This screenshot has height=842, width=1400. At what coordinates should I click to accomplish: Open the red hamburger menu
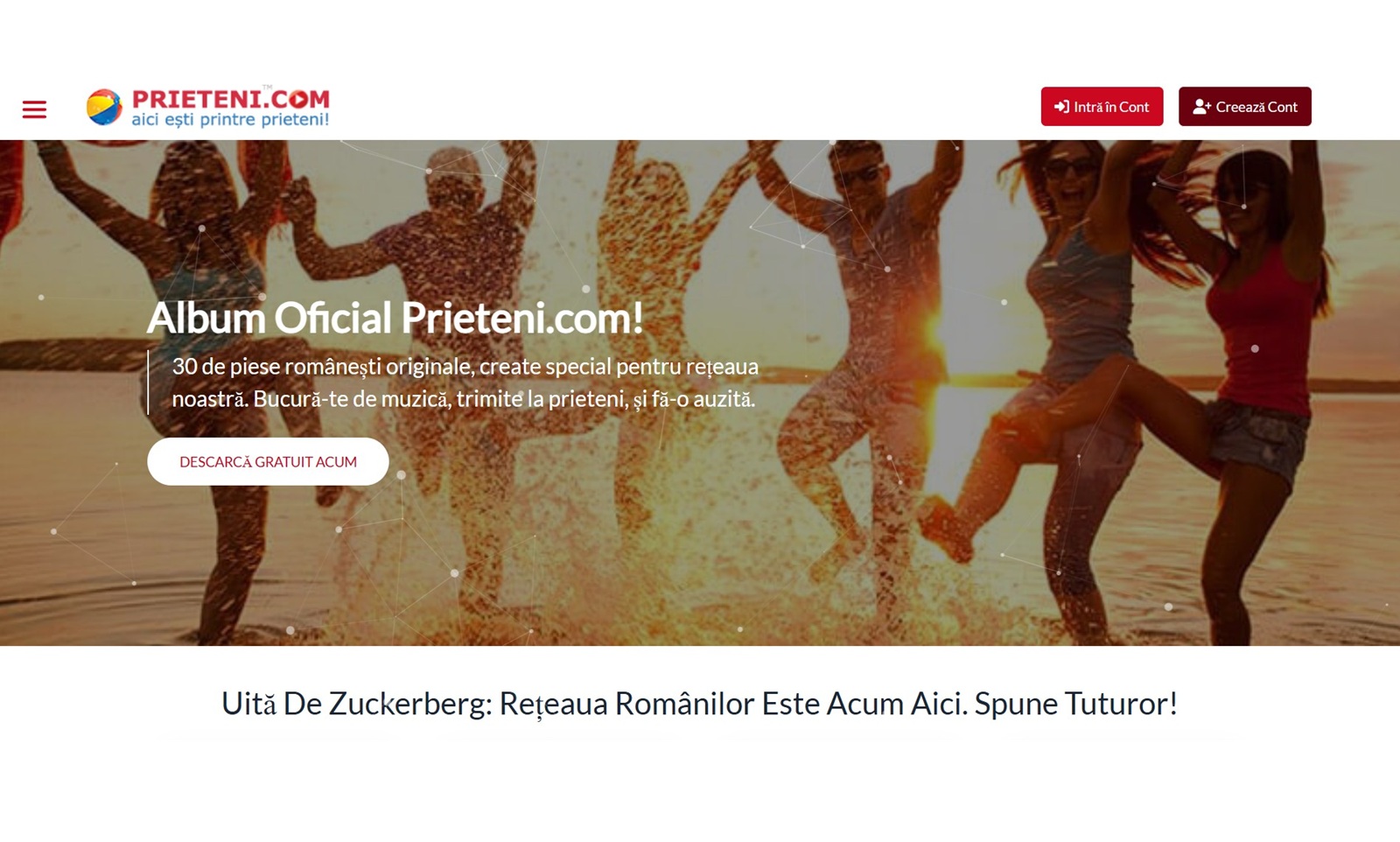[34, 109]
